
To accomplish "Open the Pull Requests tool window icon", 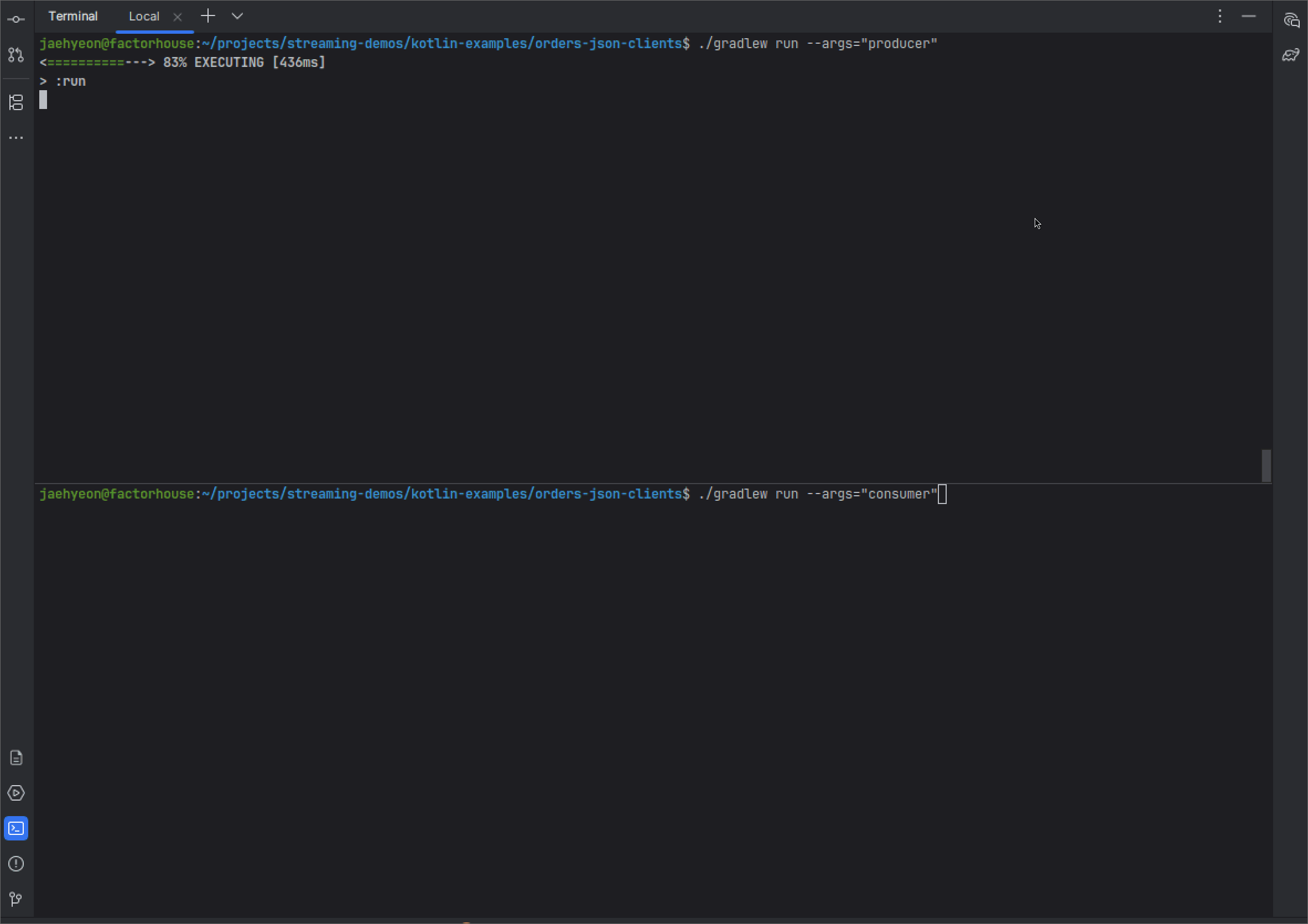I will pos(16,55).
